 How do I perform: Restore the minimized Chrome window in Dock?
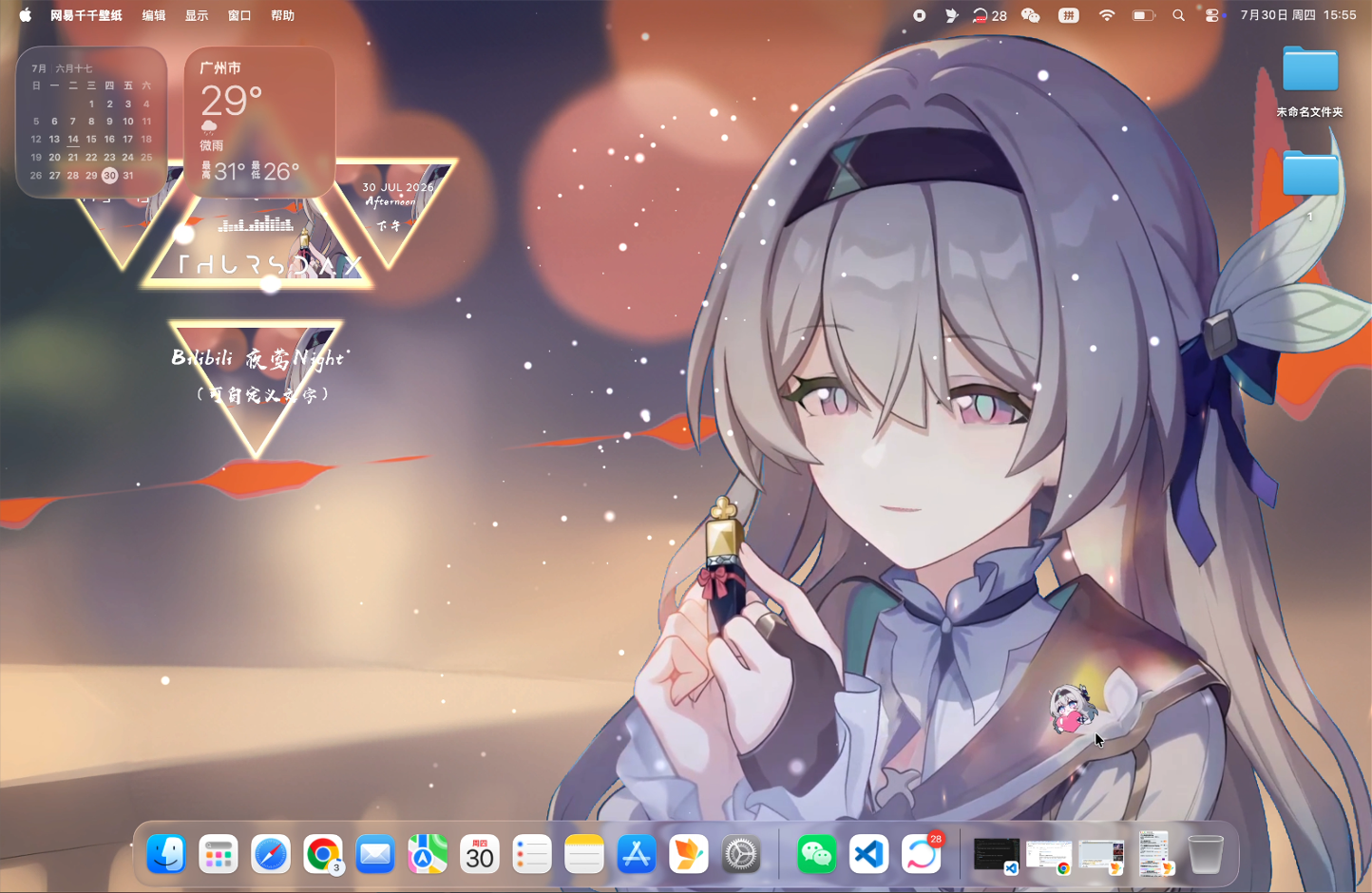coord(1049,855)
